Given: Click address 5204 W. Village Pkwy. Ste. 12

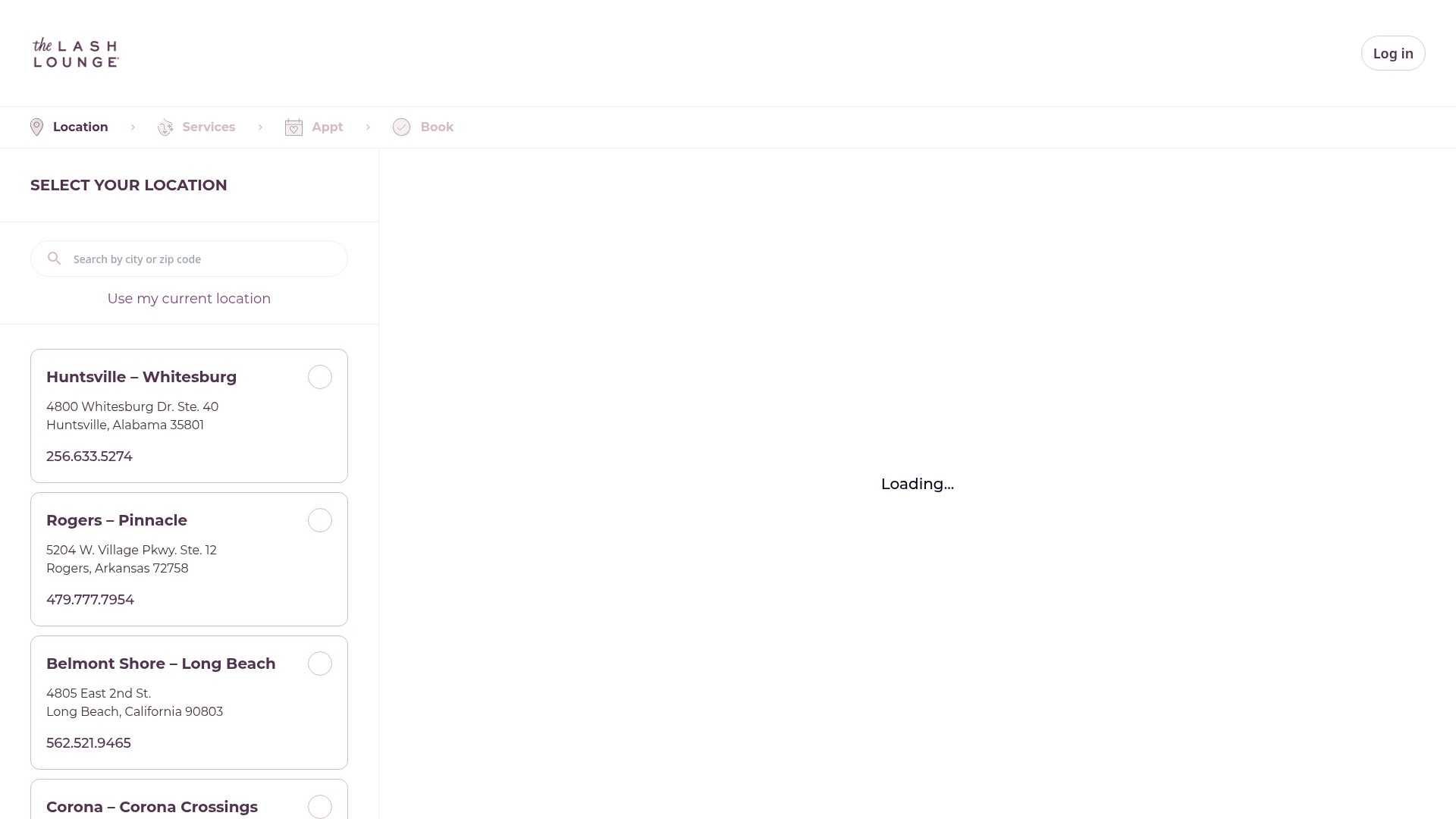Looking at the screenshot, I should (x=131, y=550).
